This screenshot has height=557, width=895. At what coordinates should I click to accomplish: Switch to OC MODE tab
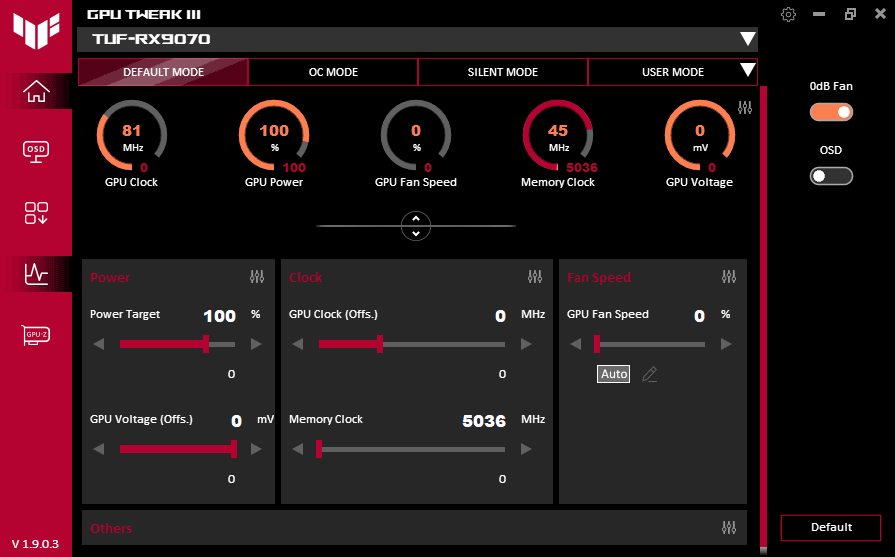pyautogui.click(x=333, y=72)
